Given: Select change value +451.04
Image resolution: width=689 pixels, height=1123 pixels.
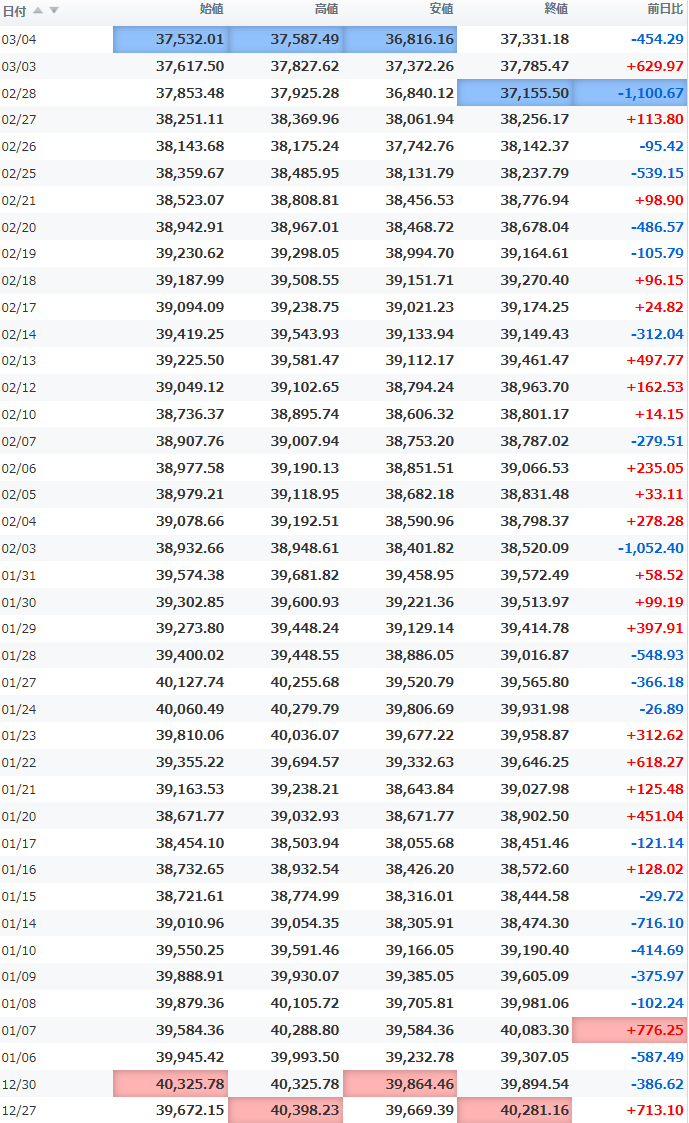Looking at the screenshot, I should click(x=655, y=816).
